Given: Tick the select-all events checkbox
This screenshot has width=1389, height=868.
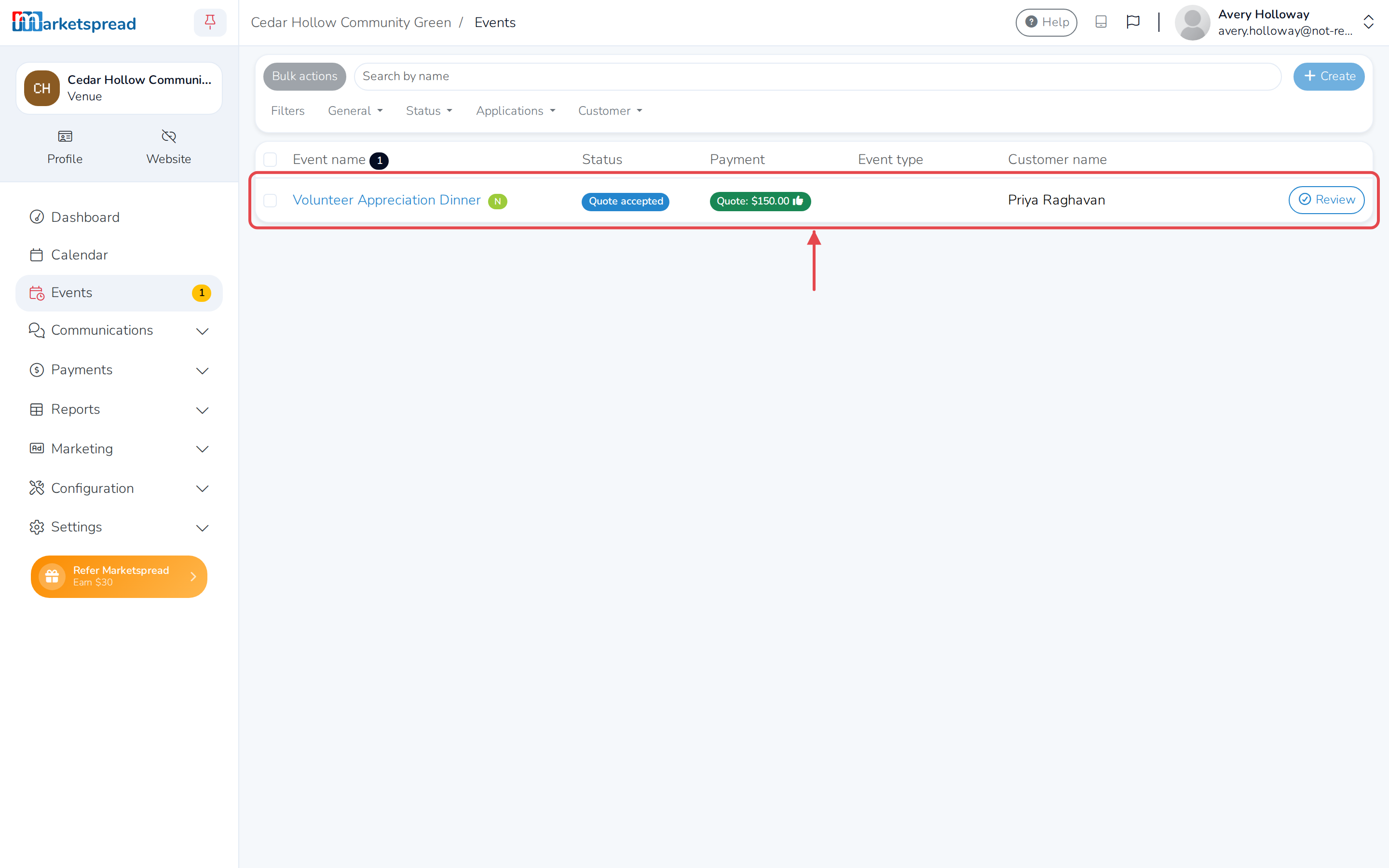Looking at the screenshot, I should [271, 160].
